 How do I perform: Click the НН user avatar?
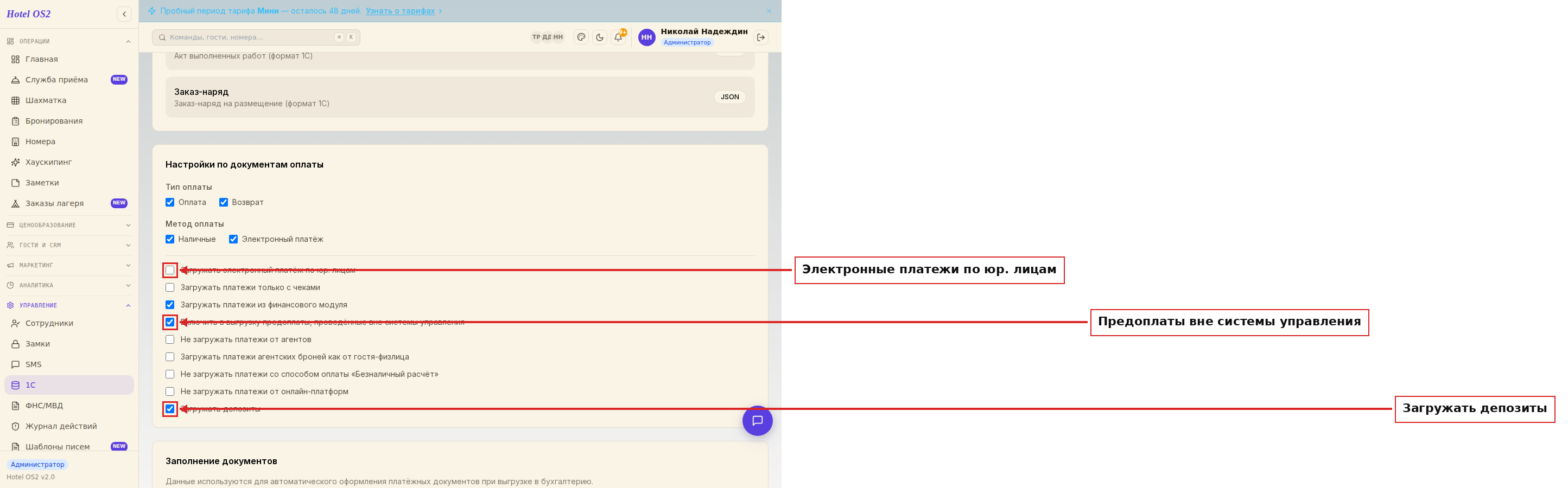click(x=646, y=37)
